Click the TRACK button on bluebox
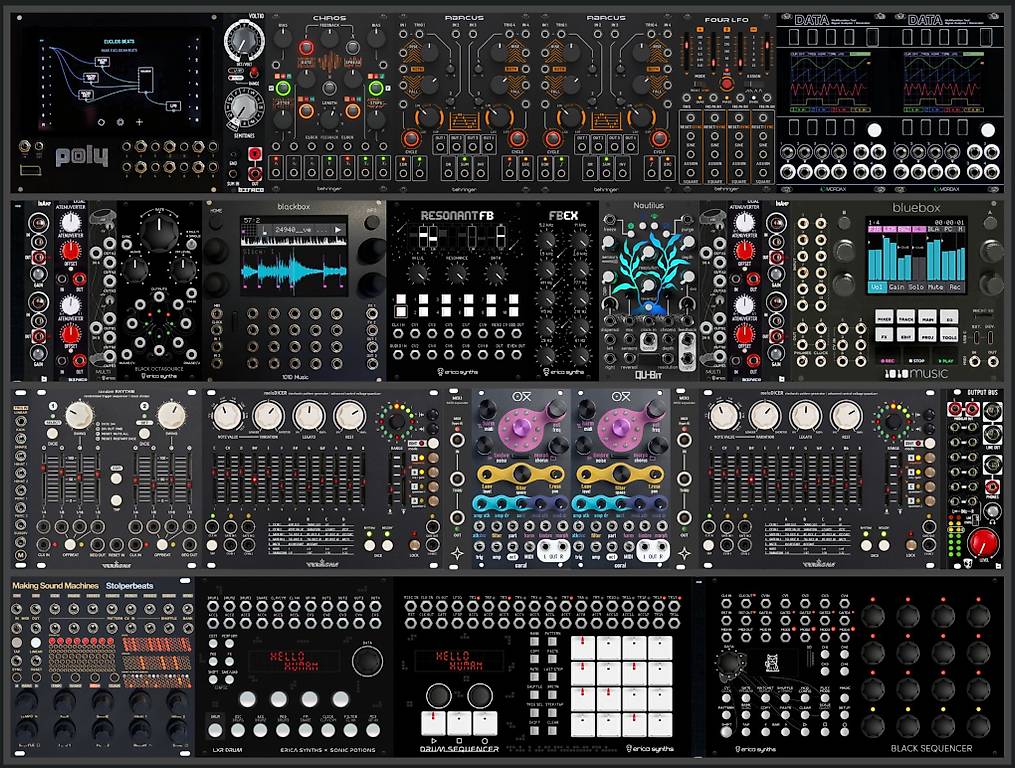 coord(906,318)
